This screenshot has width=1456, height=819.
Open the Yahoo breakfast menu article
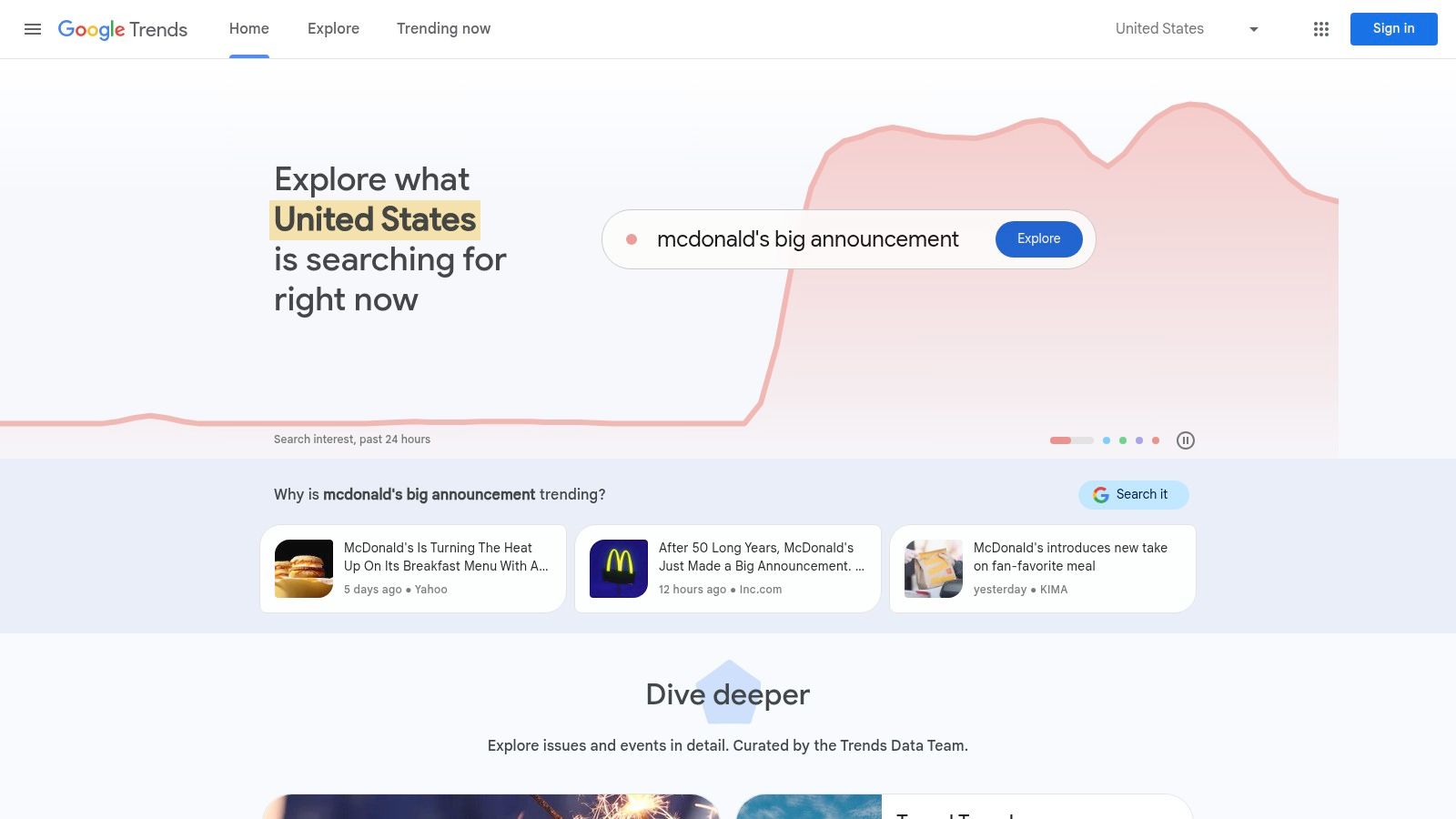(x=413, y=569)
